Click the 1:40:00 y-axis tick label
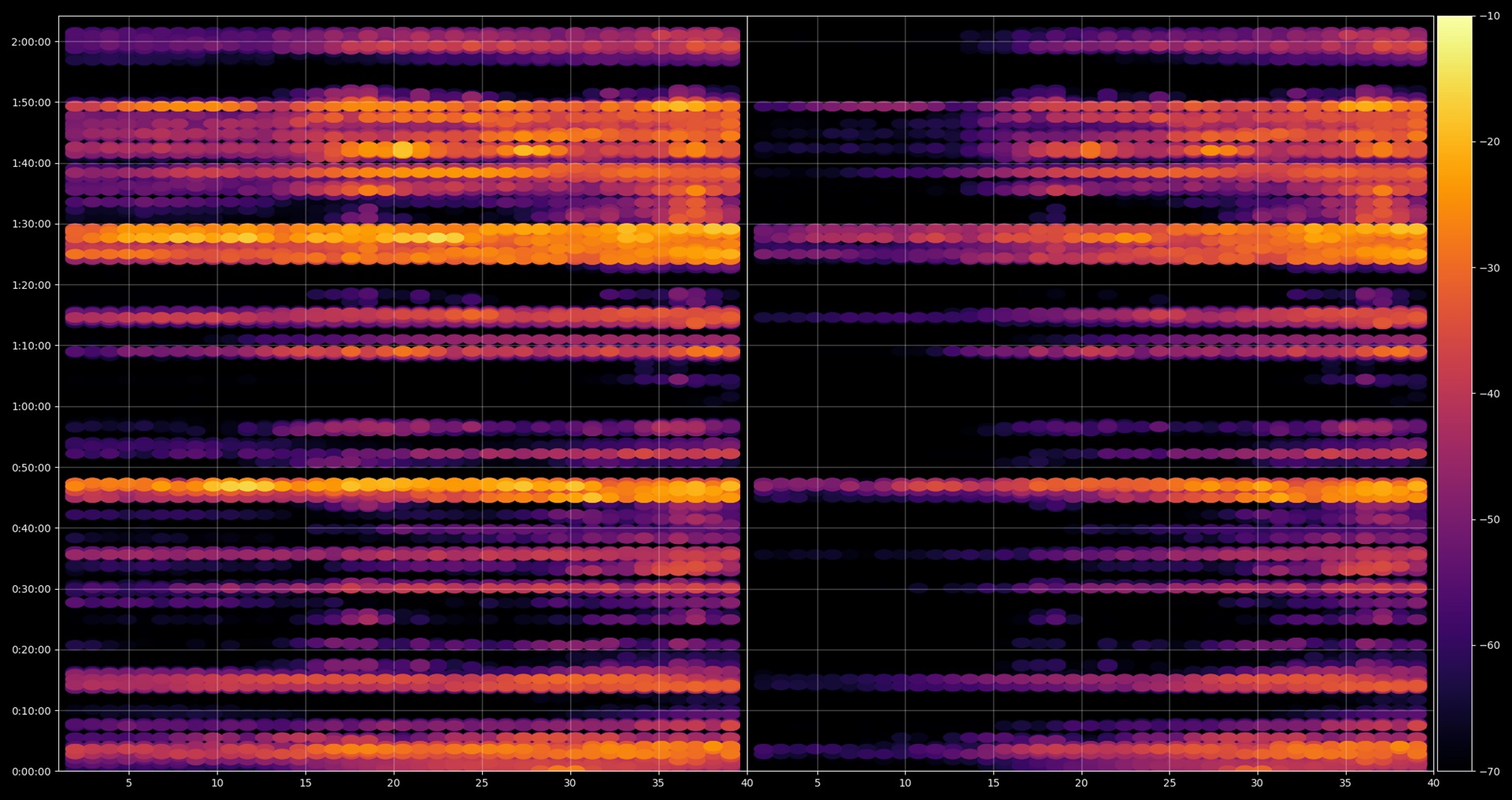The height and width of the screenshot is (800, 1512). pyautogui.click(x=31, y=164)
